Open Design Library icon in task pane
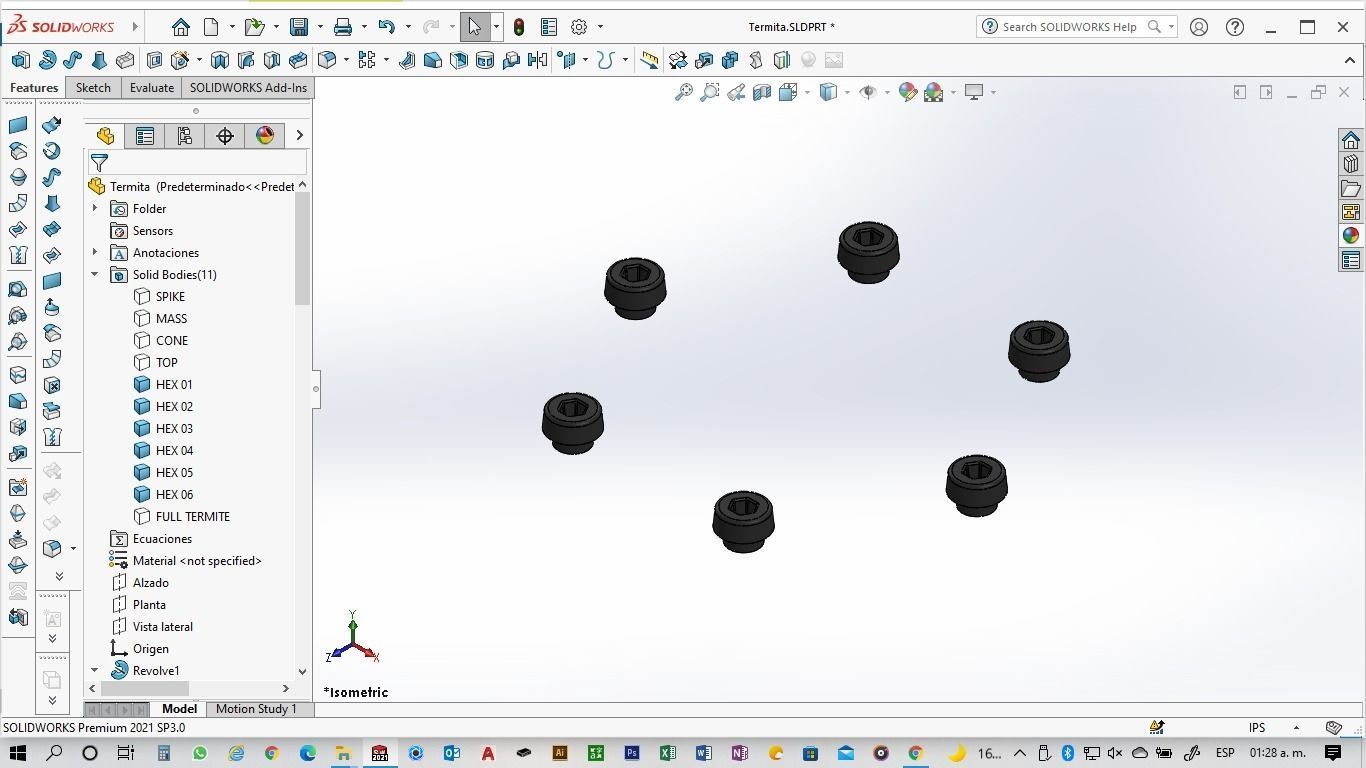The height and width of the screenshot is (768, 1366). click(x=1351, y=164)
